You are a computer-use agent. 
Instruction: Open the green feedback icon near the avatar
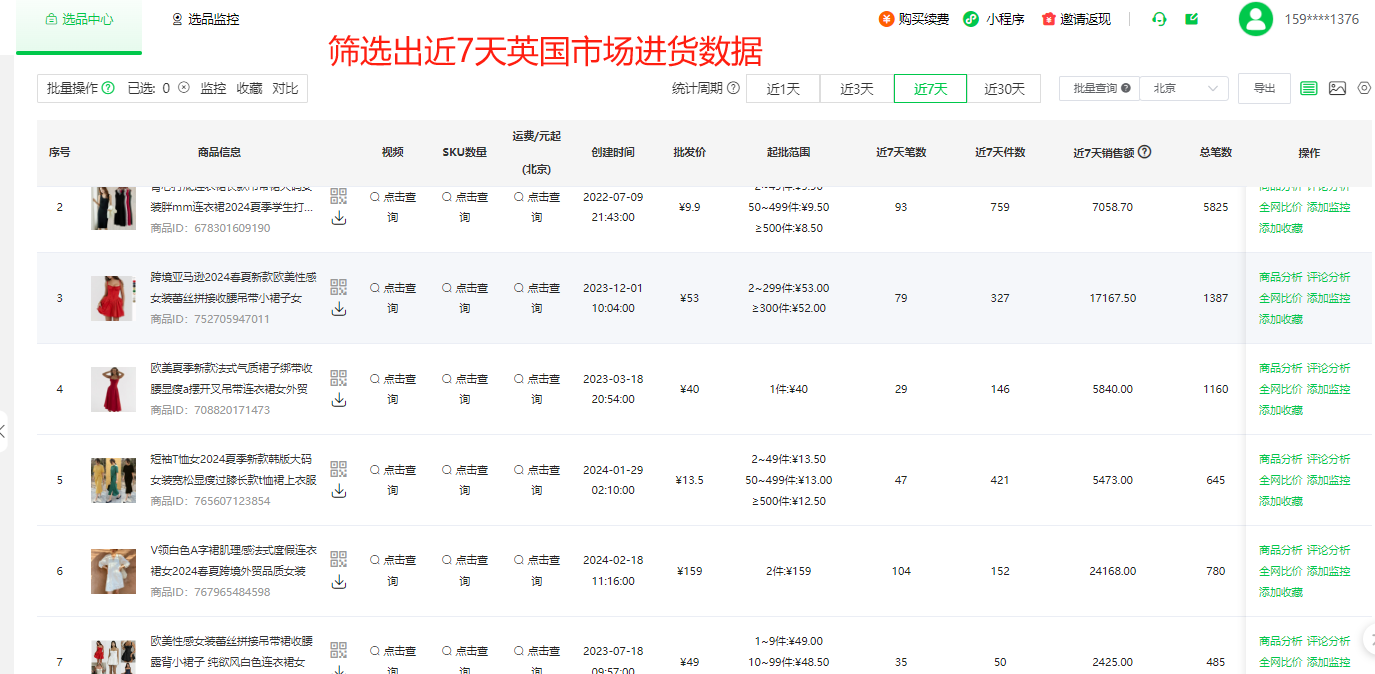click(1192, 19)
